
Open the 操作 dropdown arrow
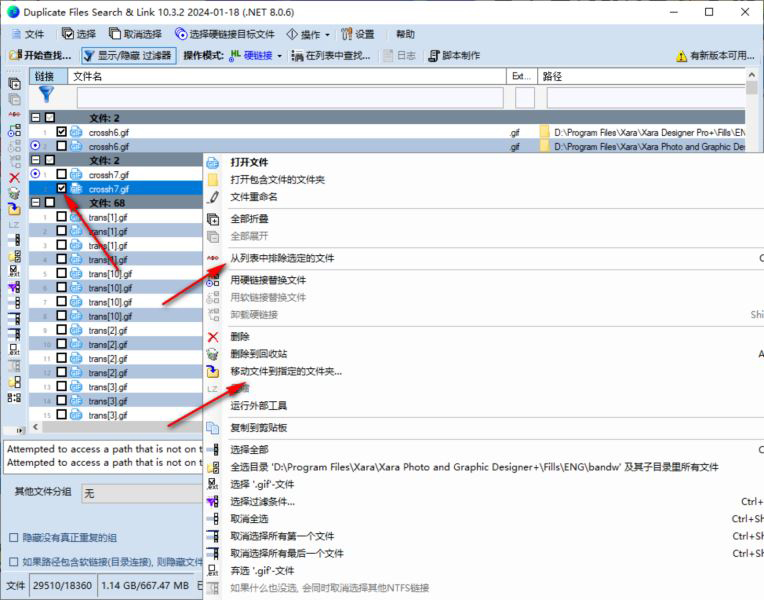pos(327,35)
